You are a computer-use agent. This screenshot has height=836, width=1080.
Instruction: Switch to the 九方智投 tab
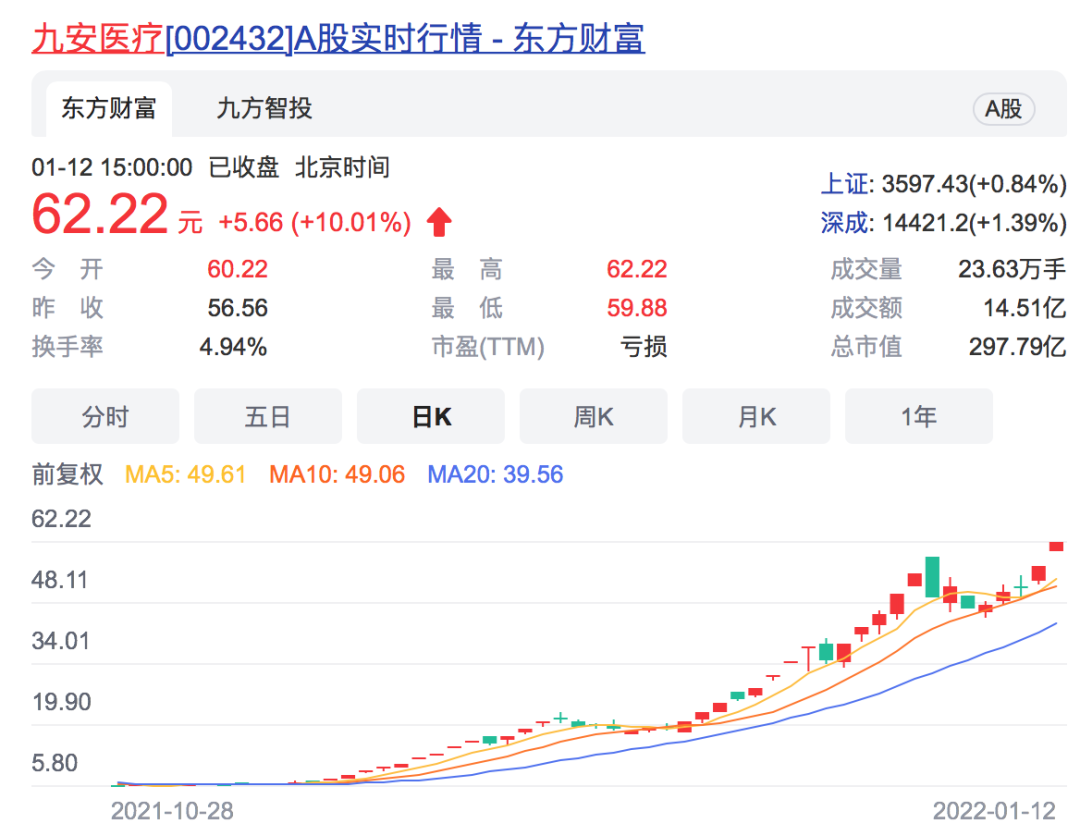(264, 109)
